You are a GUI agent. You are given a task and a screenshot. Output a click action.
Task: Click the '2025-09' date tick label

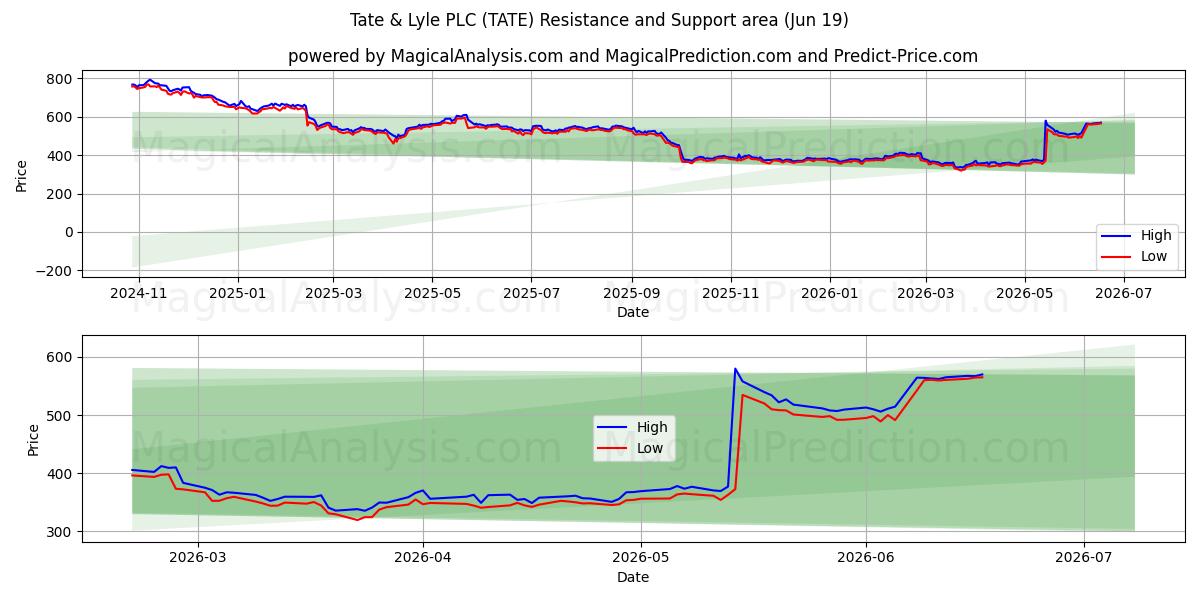631,292
